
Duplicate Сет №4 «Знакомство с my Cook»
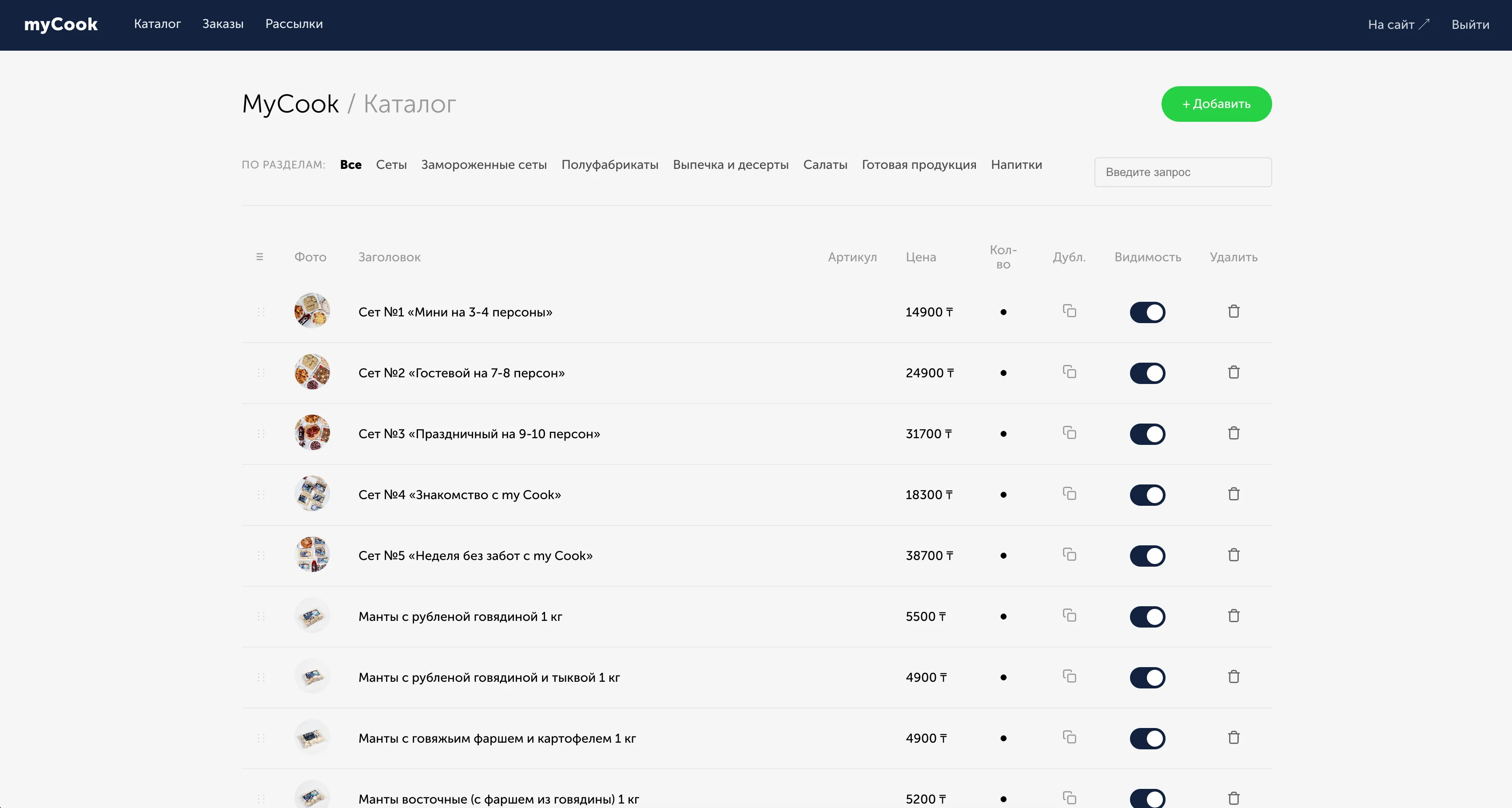point(1069,494)
